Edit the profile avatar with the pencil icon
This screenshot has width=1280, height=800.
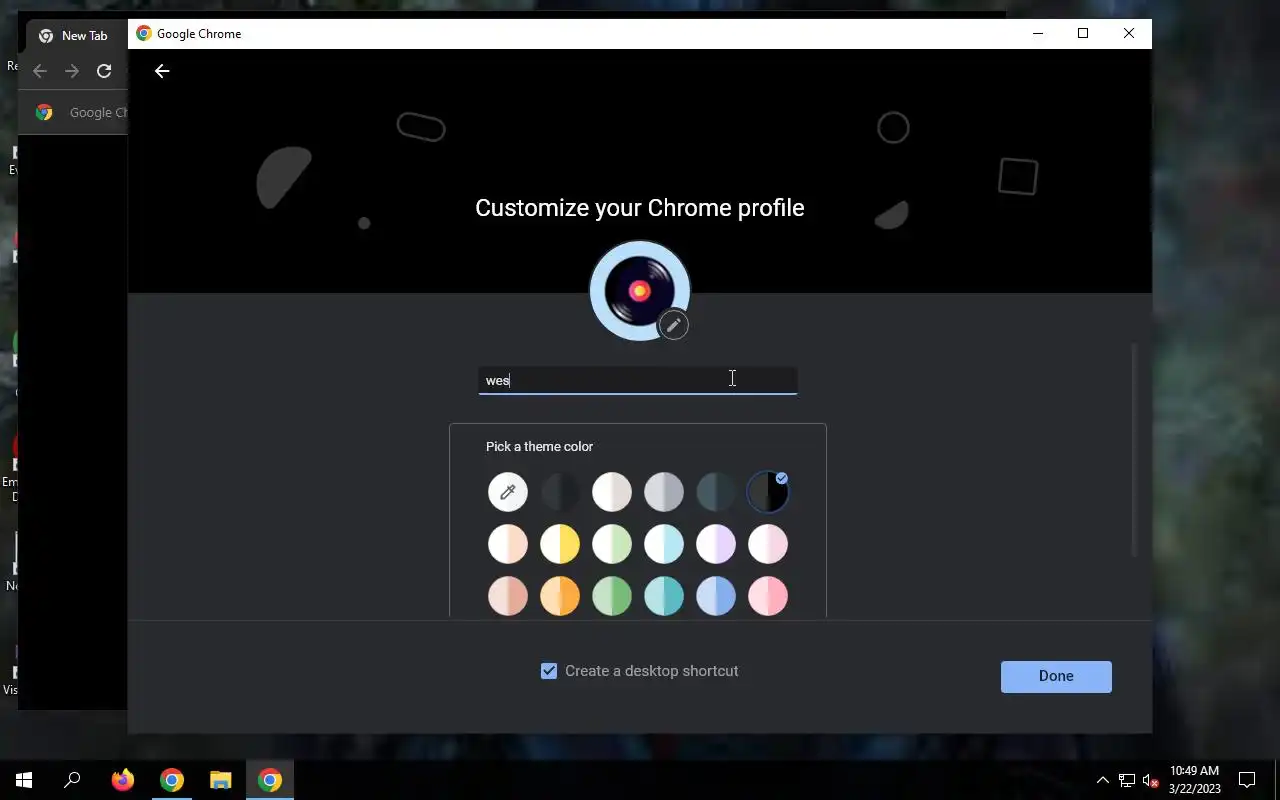pos(673,325)
